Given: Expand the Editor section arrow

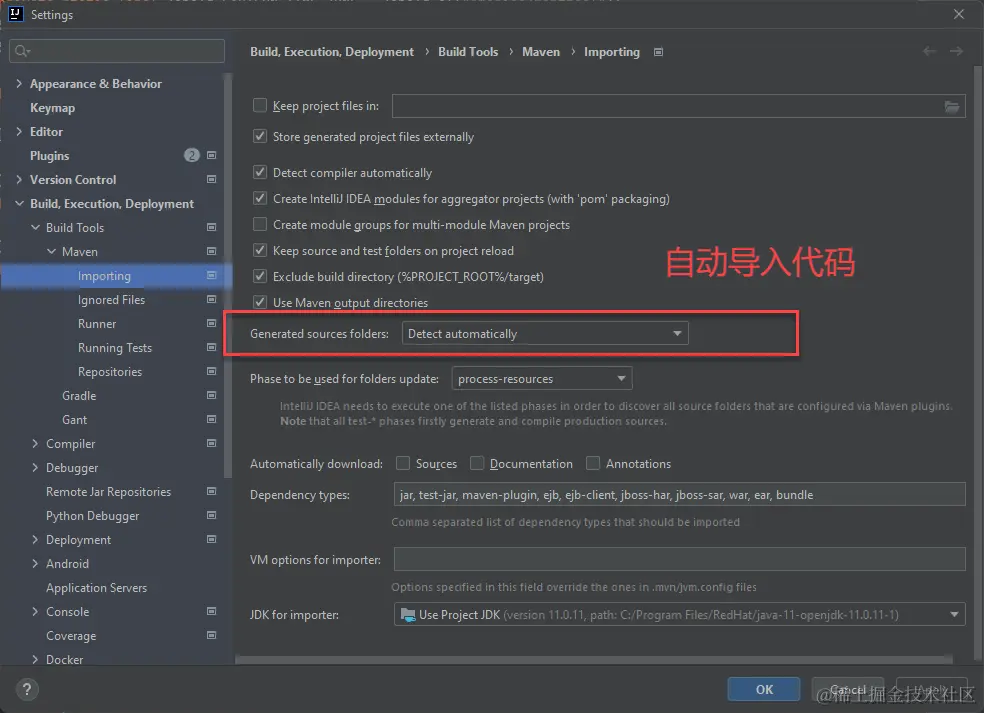Looking at the screenshot, I should 19,131.
